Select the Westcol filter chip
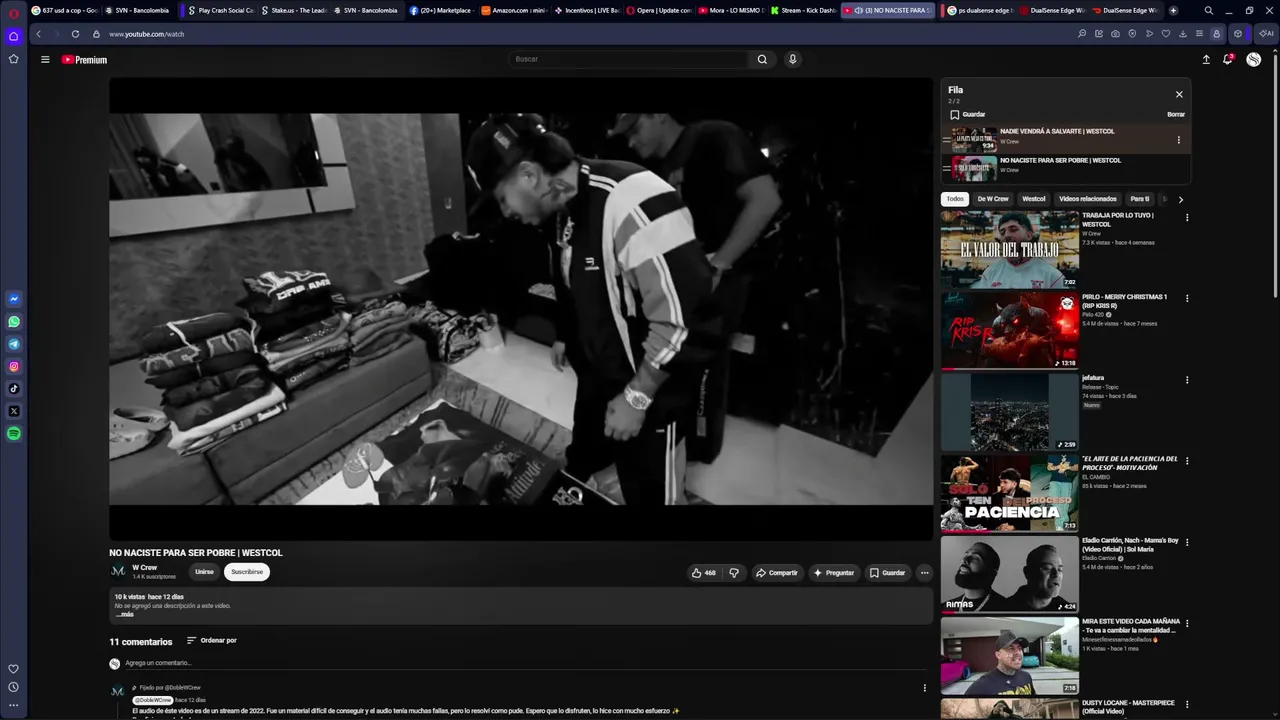Viewport: 1280px width, 720px height. tap(1034, 199)
